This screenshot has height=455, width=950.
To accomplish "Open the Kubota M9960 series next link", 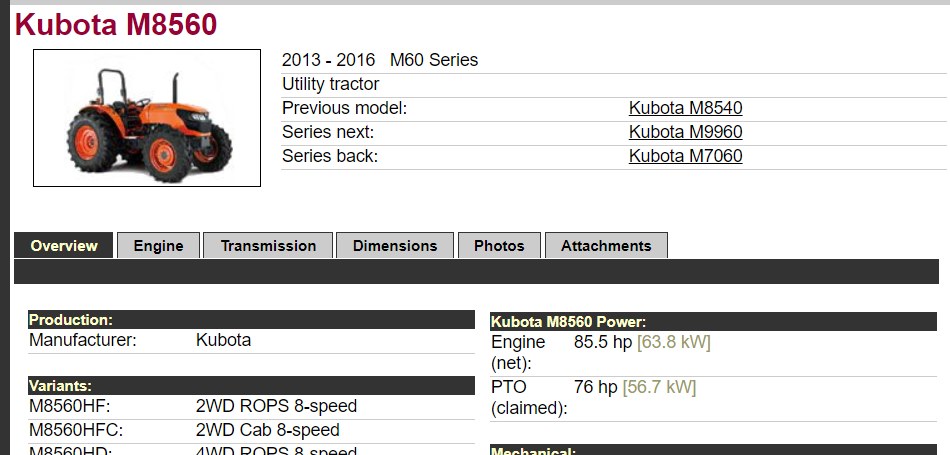I will tap(685, 132).
